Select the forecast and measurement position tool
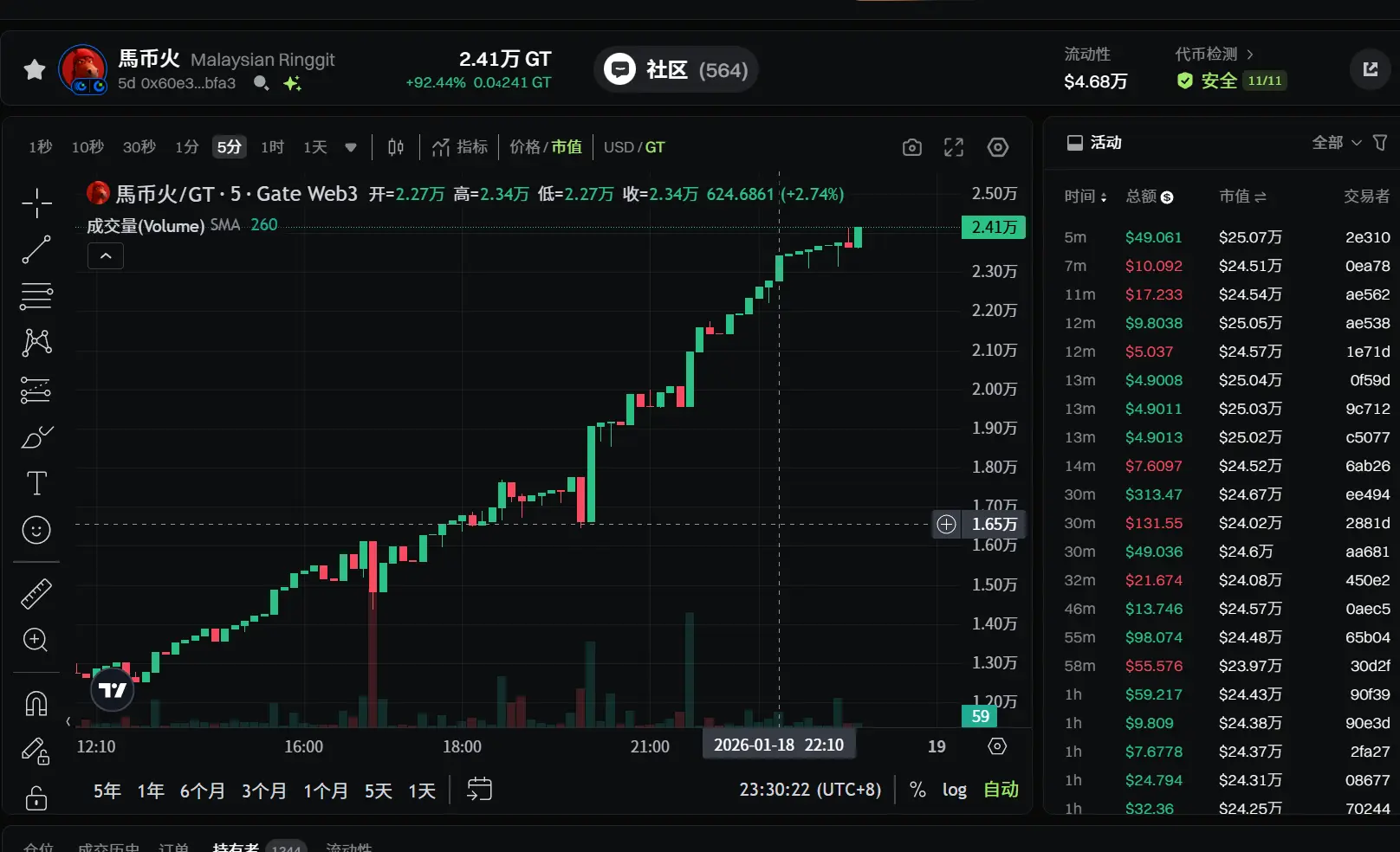 coord(36,390)
